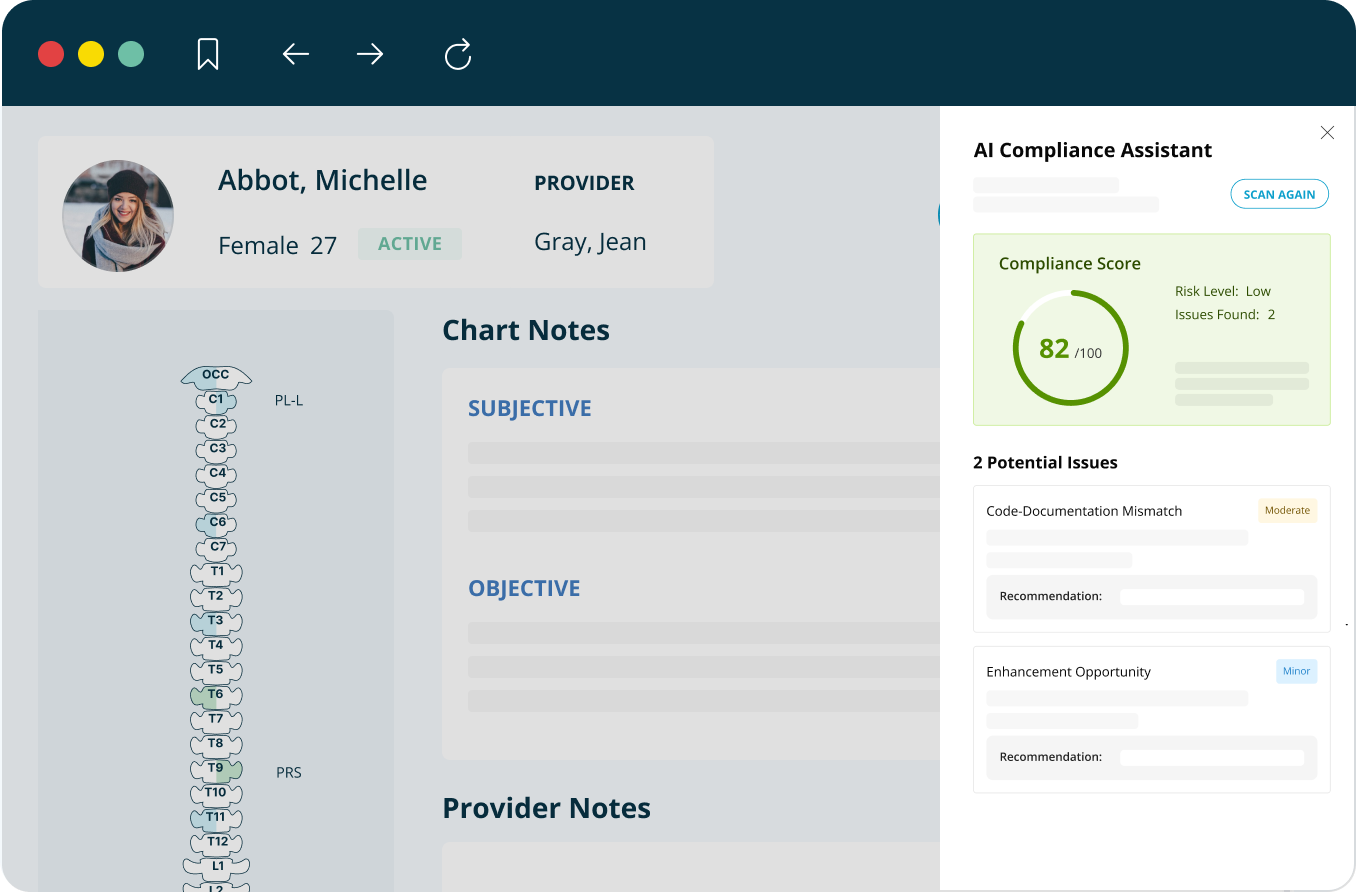Open the Enhancement Opportunity issue
This screenshot has width=1356, height=892.
1068,672
